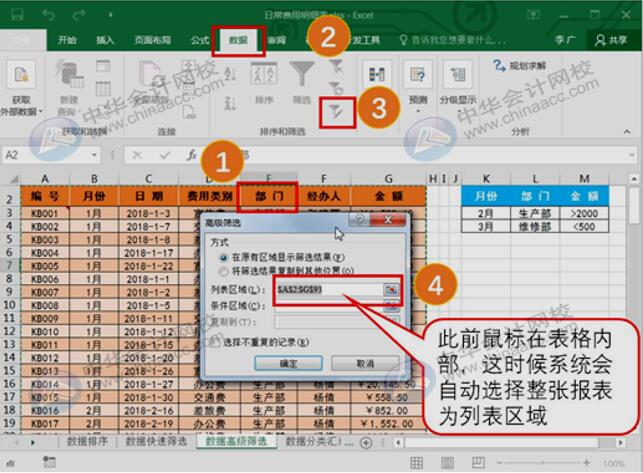
Task: Click the 共享 share button
Action: pos(611,40)
